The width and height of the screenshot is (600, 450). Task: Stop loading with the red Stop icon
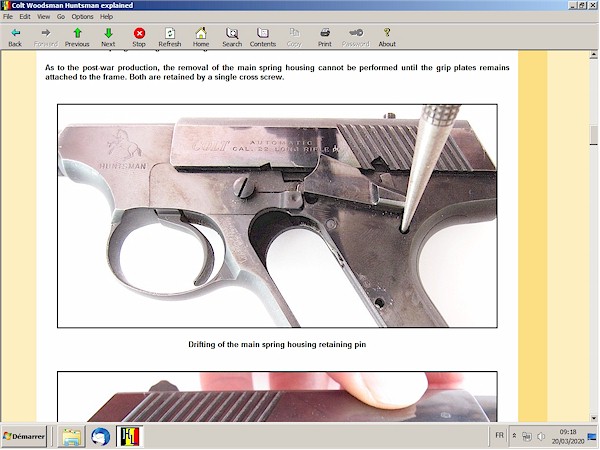(139, 37)
